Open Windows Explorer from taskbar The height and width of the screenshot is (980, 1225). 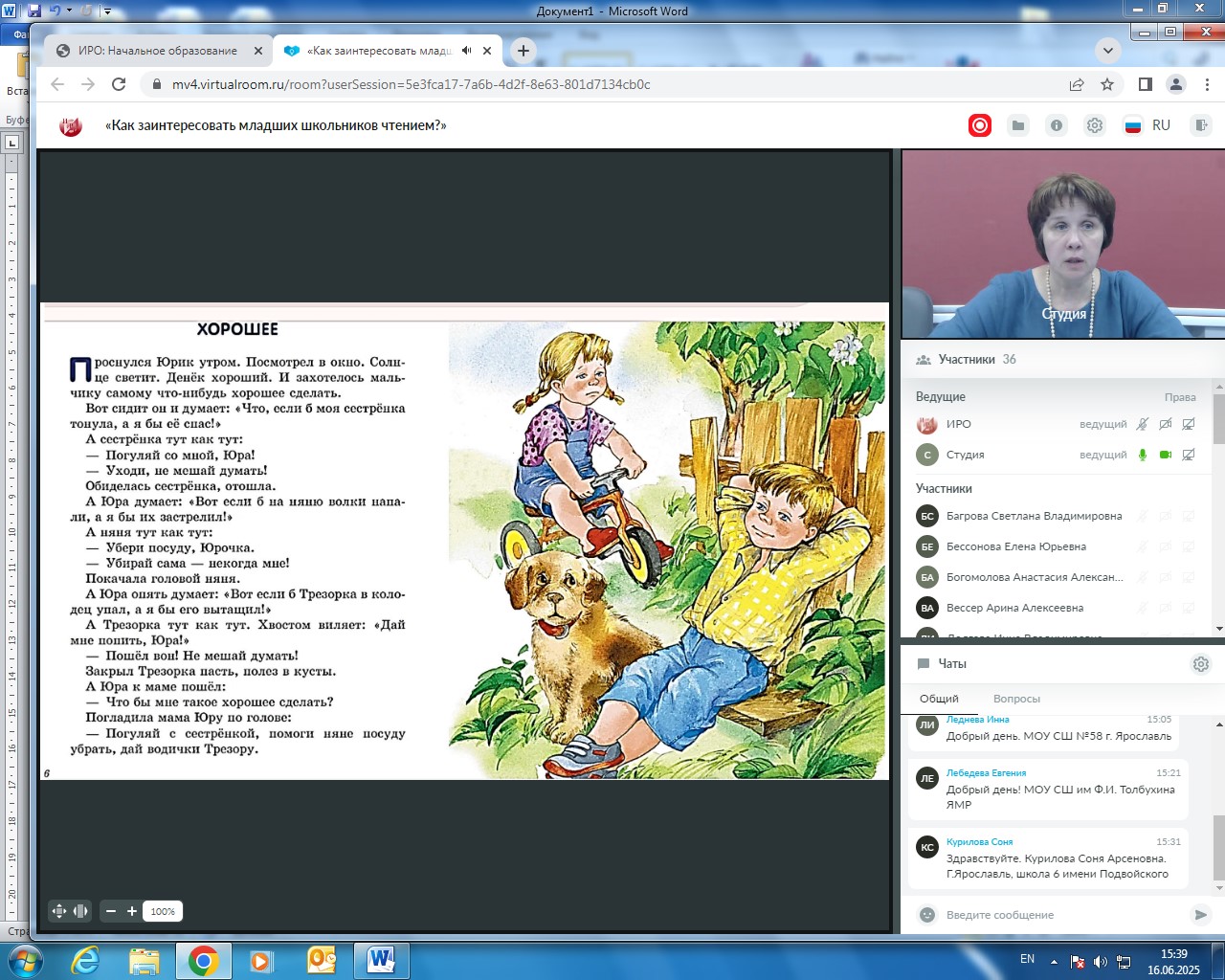pos(144,960)
